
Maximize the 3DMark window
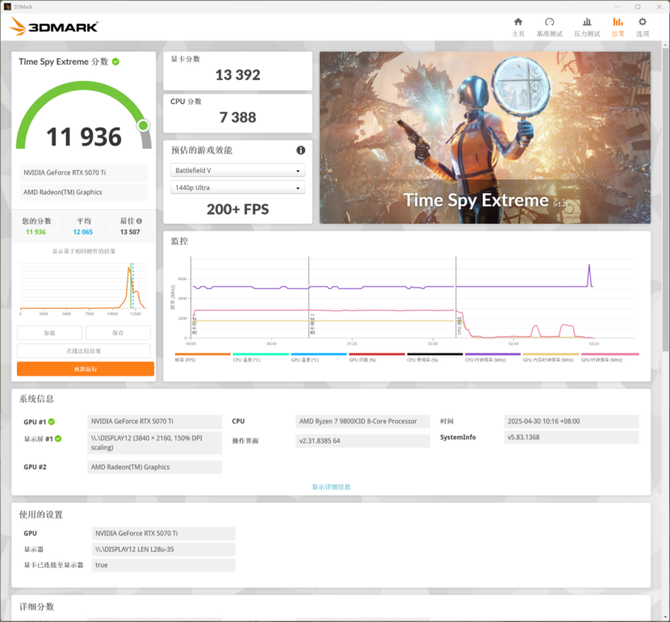point(638,6)
